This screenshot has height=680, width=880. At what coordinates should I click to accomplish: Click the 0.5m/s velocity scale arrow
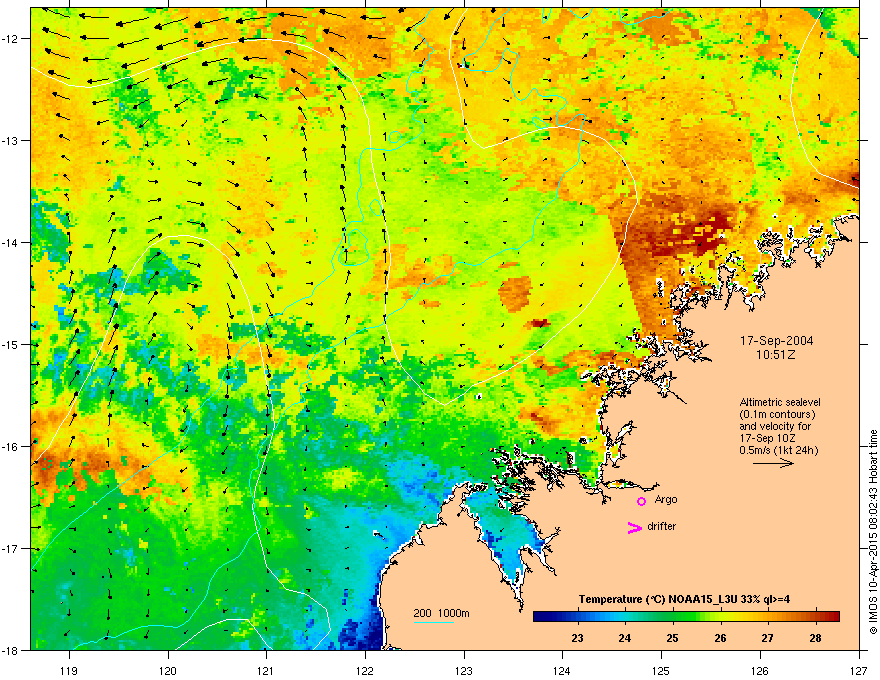coord(773,463)
